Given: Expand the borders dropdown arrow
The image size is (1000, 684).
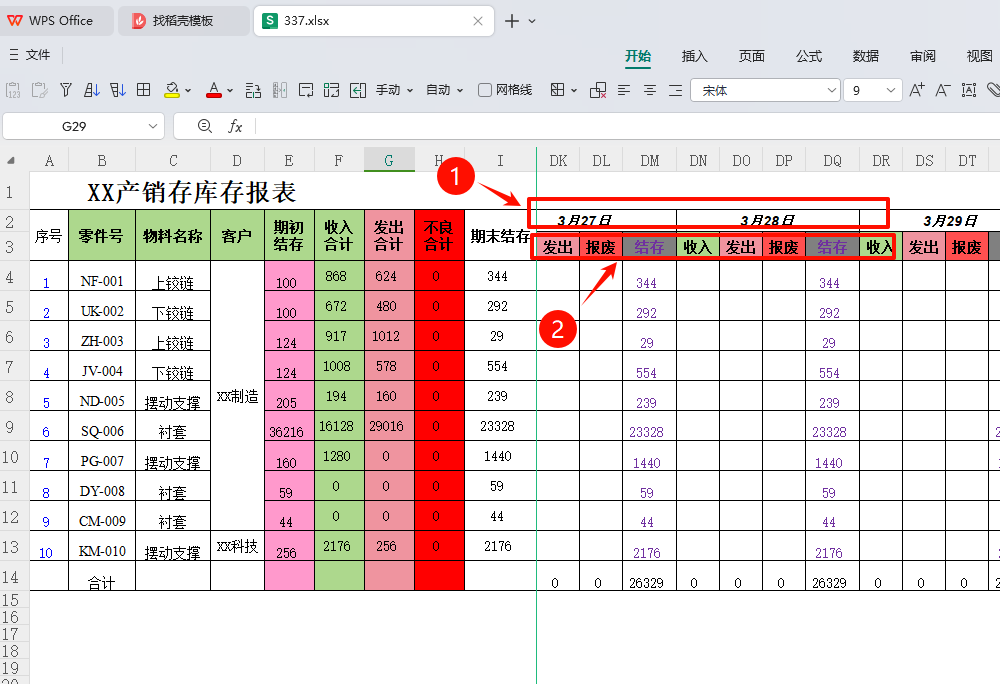Looking at the screenshot, I should click(x=574, y=91).
